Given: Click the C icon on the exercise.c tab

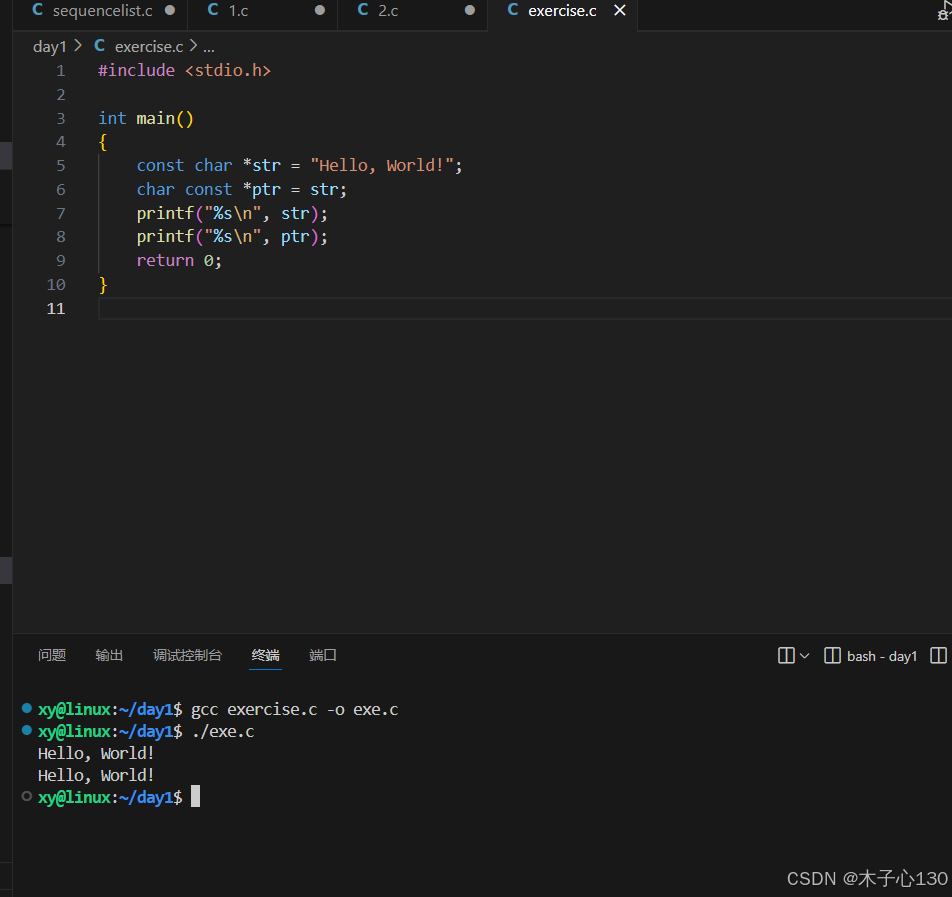Looking at the screenshot, I should pos(512,11).
